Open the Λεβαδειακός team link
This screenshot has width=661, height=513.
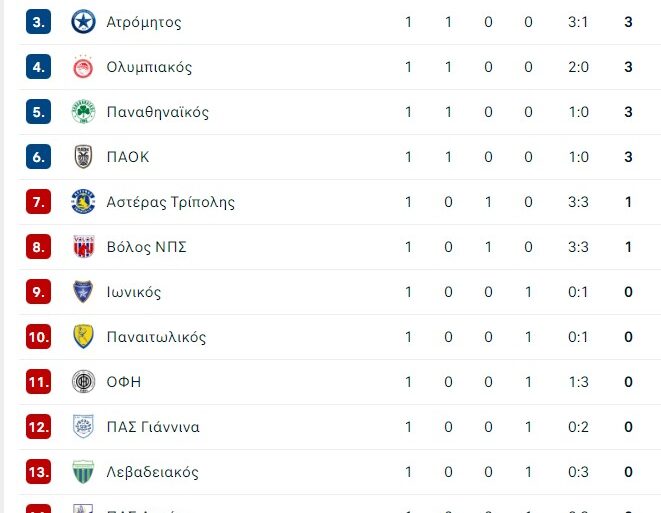tap(152, 472)
